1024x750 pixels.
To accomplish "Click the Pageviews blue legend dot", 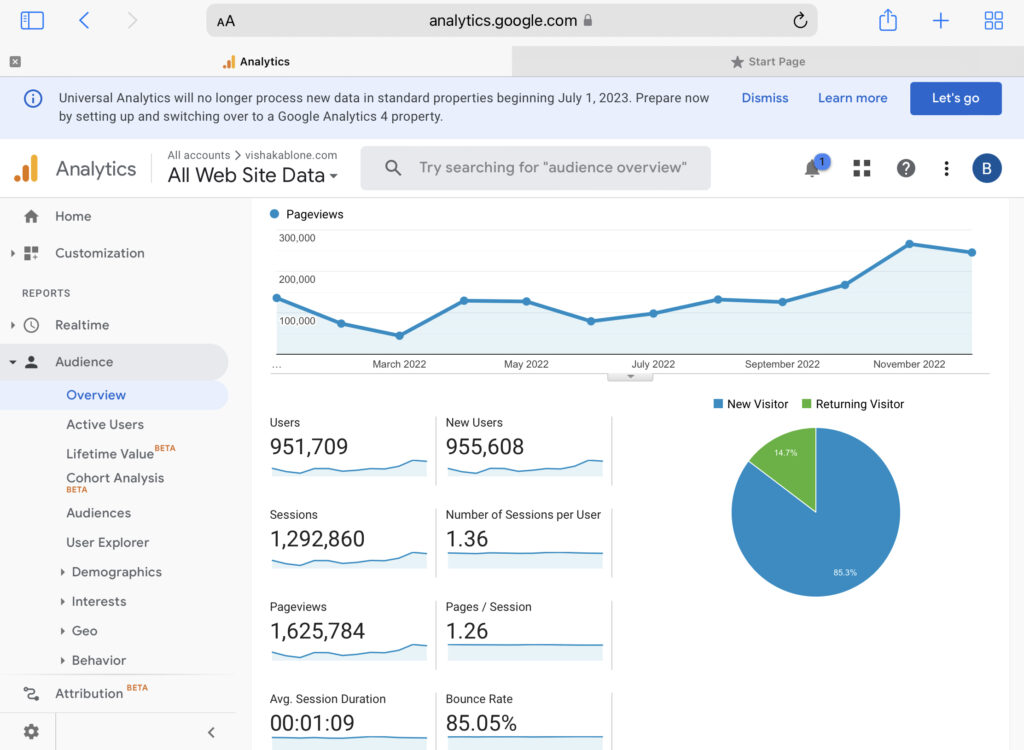I will coord(274,214).
